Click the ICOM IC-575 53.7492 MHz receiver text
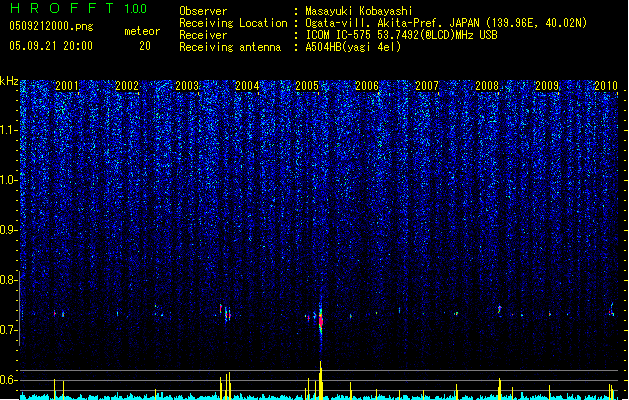The width and height of the screenshot is (629, 400). 402,35
